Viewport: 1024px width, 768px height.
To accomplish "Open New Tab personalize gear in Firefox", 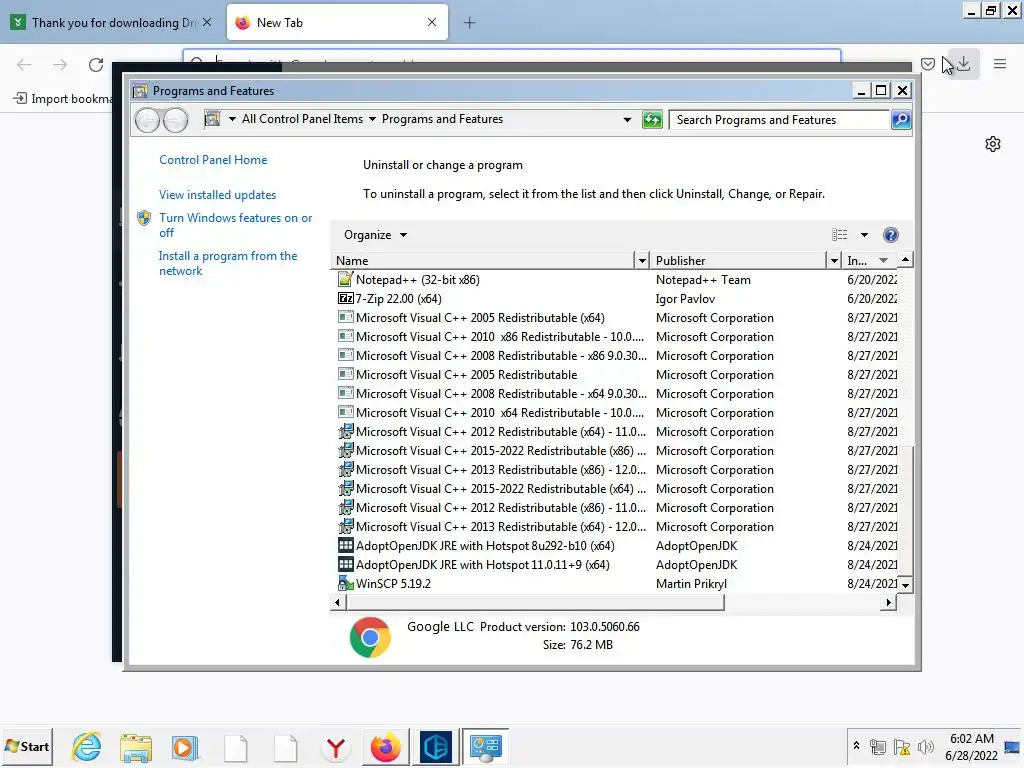I will (x=993, y=144).
